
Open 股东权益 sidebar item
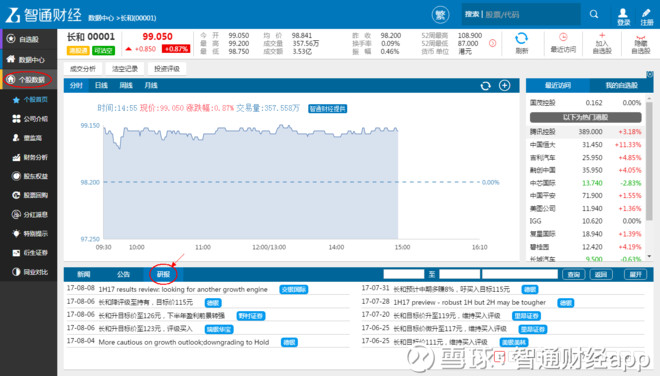30,176
